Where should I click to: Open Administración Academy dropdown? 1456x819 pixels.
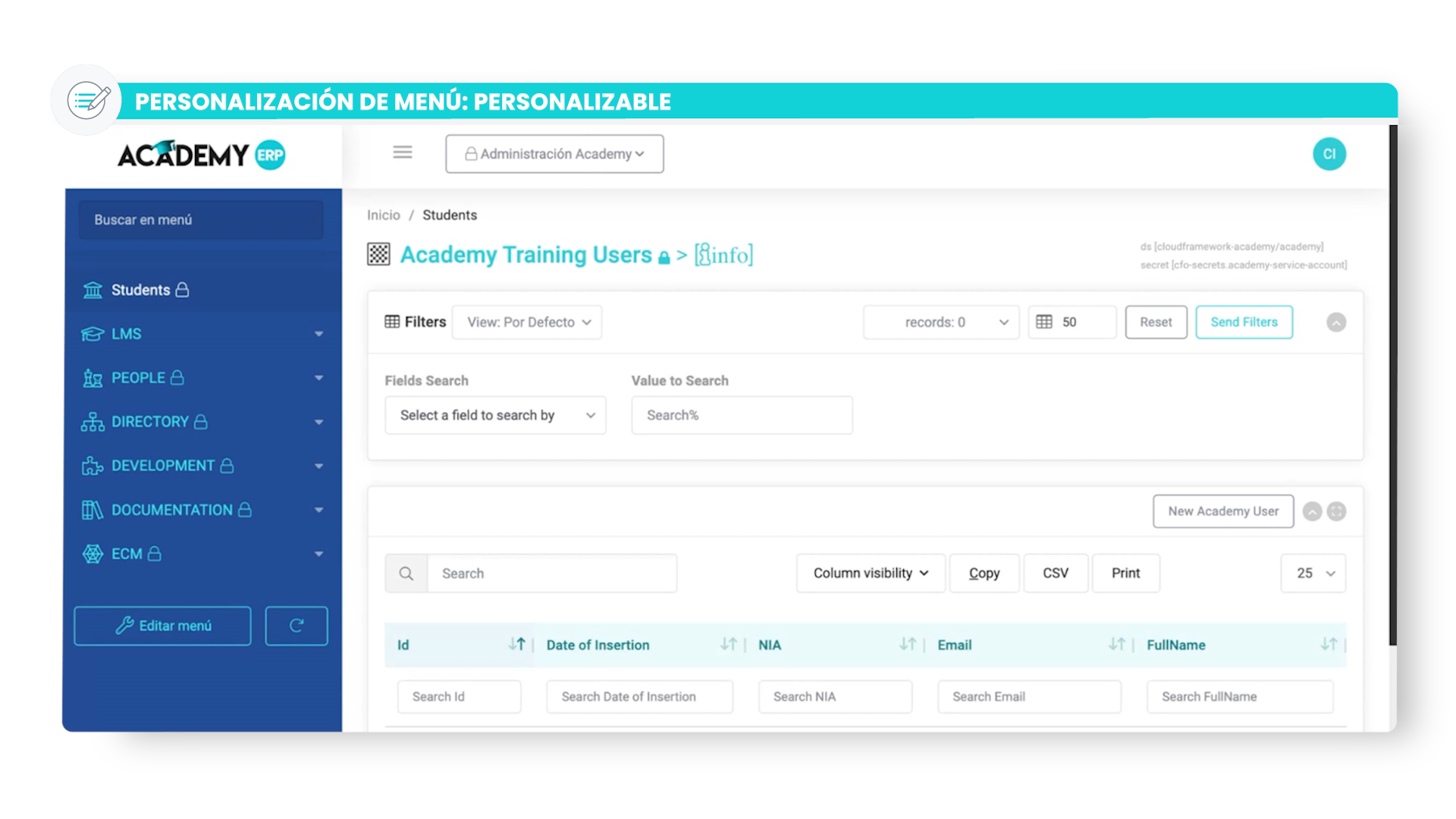click(554, 154)
